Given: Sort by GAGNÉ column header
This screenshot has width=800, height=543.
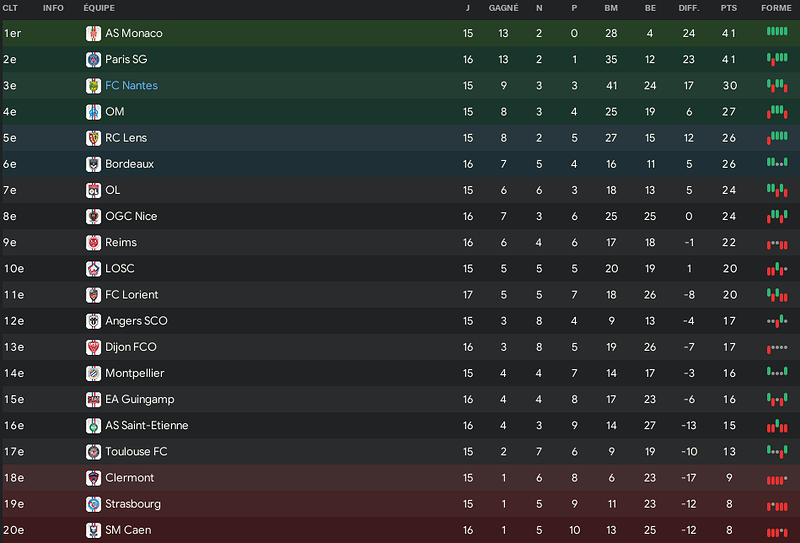Looking at the screenshot, I should click(x=503, y=8).
